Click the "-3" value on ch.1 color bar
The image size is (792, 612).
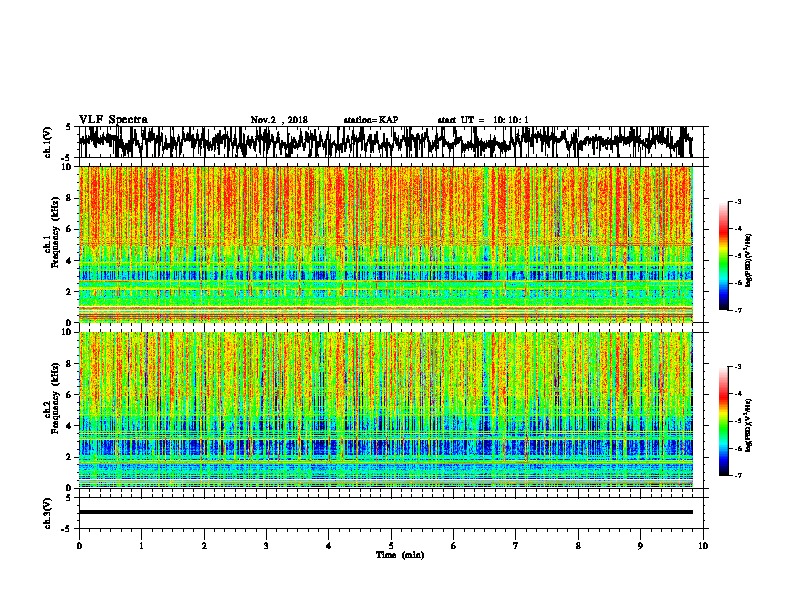[x=738, y=201]
